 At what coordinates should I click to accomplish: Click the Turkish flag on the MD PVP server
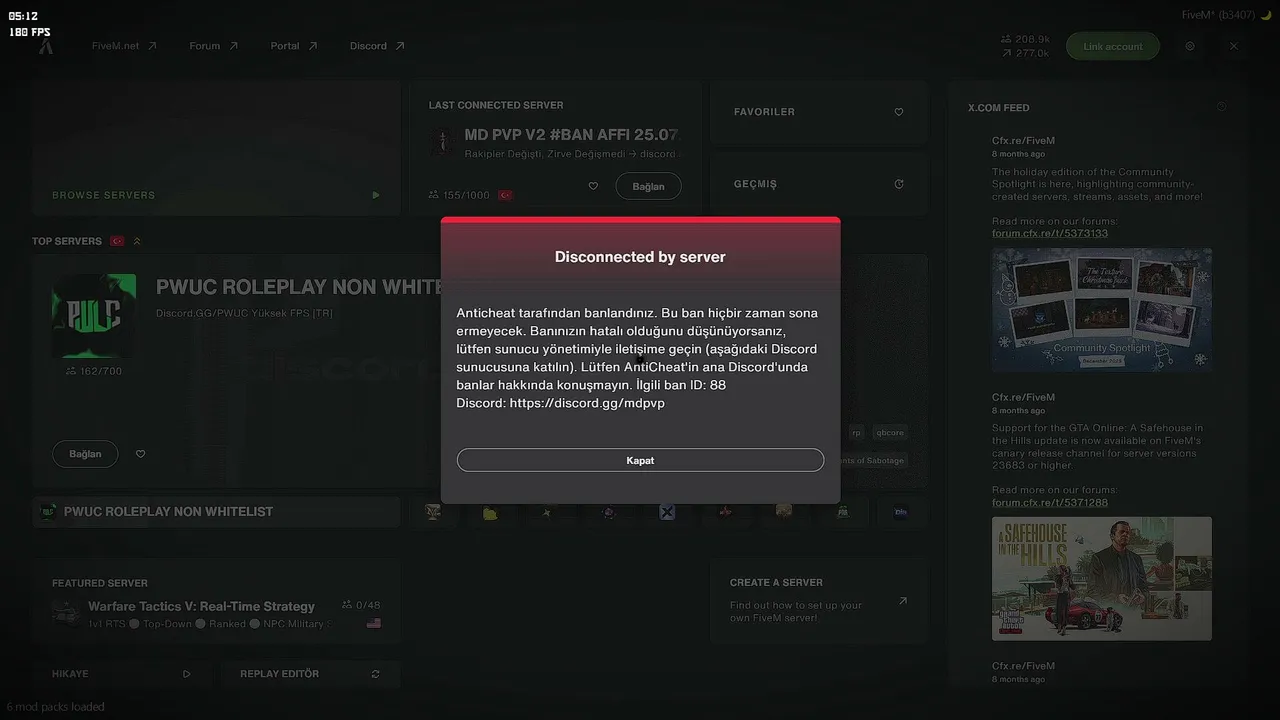coord(505,195)
